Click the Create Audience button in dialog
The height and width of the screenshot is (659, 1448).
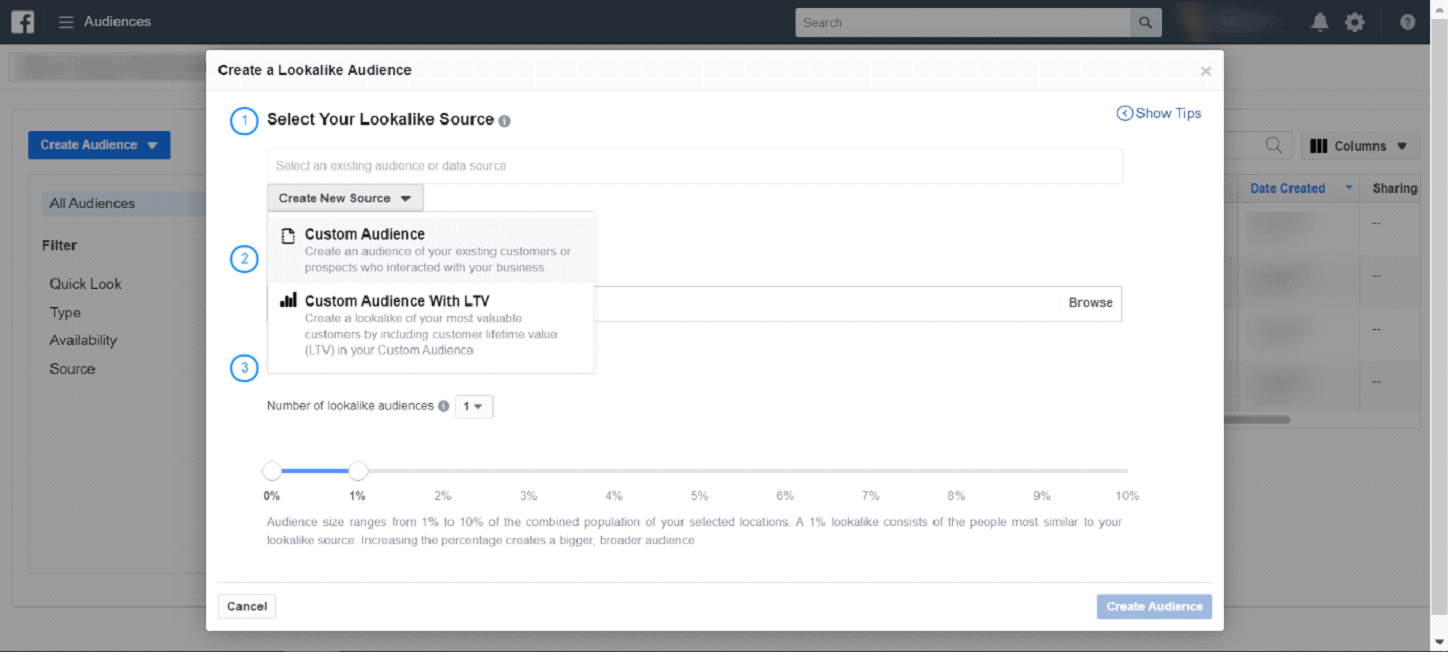(x=1154, y=606)
